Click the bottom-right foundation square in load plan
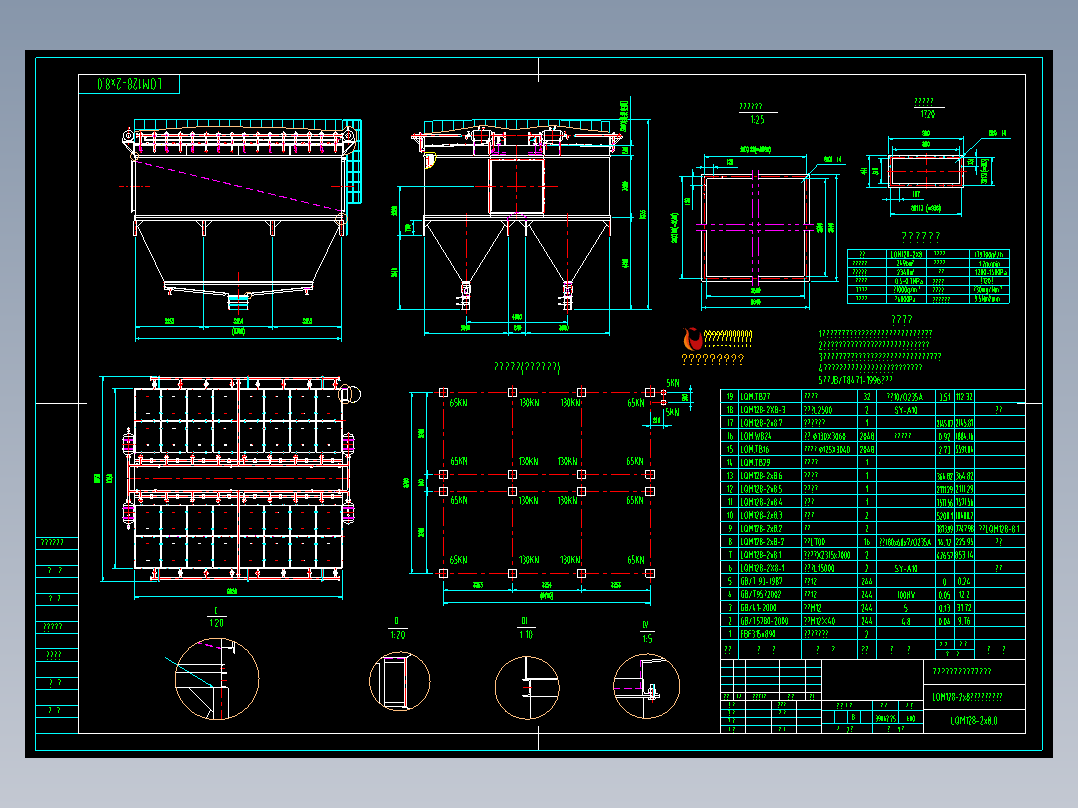Screen dimensions: 1078x808 coord(650,573)
